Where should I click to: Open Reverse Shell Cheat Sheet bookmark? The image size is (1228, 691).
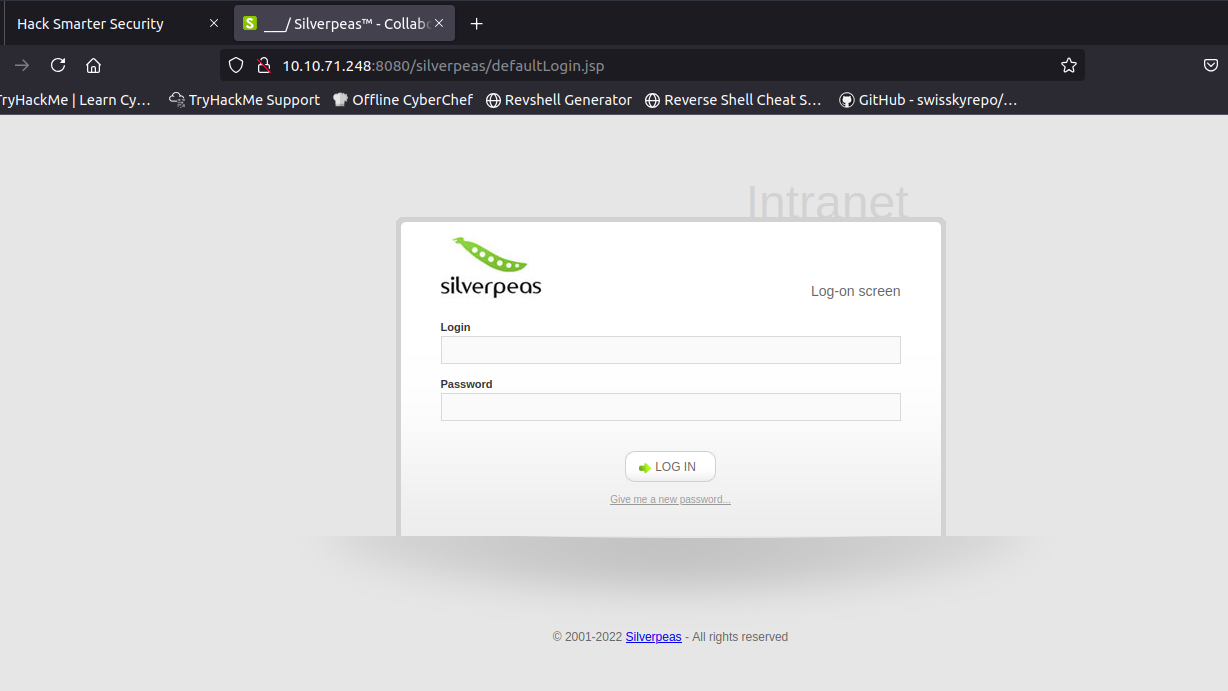coord(733,100)
